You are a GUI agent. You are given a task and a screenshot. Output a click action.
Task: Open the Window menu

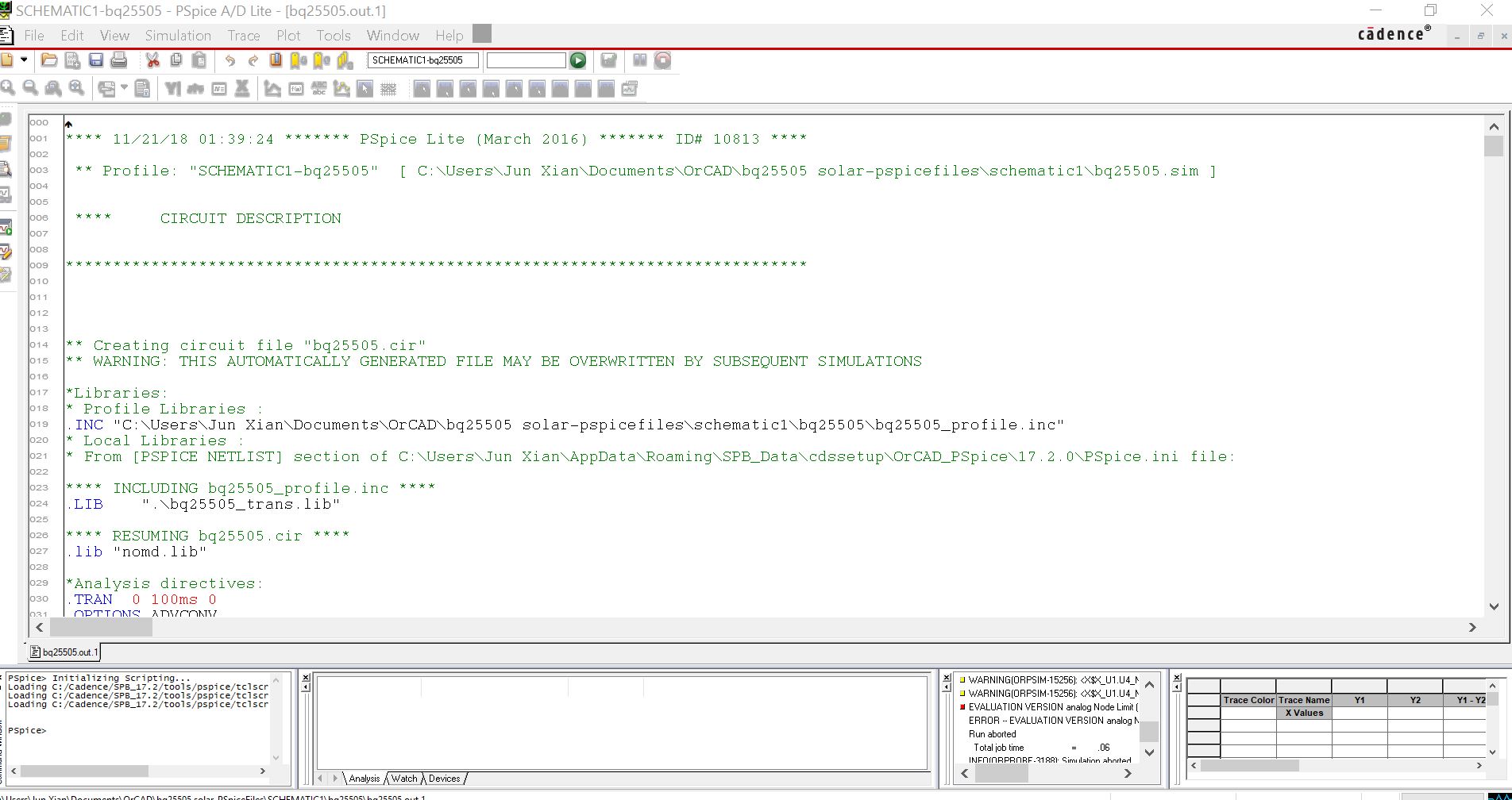[x=393, y=36]
